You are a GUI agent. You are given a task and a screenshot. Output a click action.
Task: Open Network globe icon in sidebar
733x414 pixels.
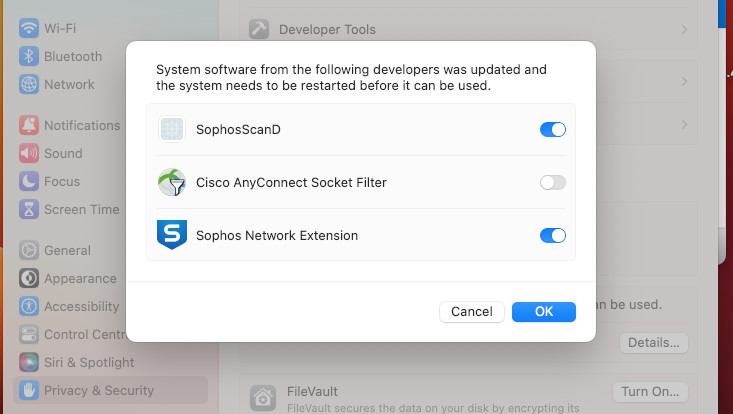pos(29,84)
